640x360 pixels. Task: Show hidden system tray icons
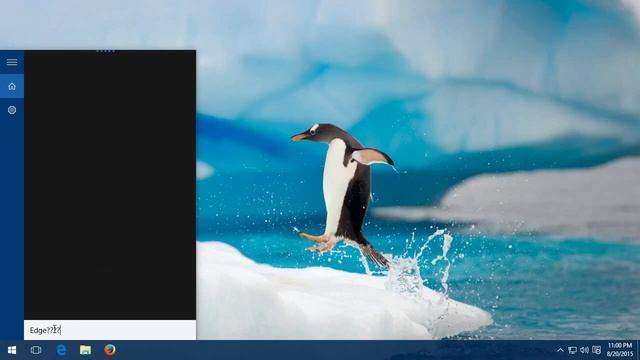[560, 350]
